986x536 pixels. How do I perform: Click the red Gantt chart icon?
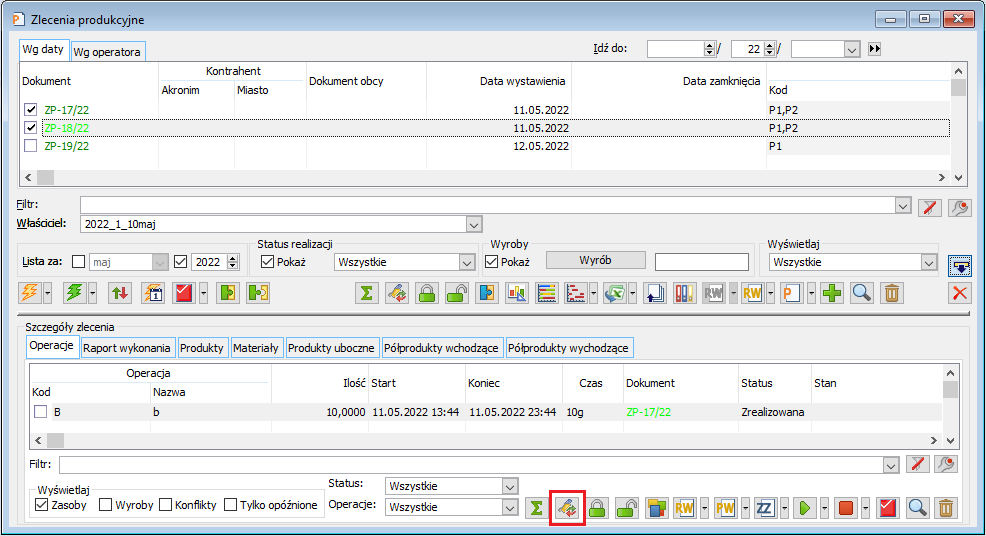[576, 293]
